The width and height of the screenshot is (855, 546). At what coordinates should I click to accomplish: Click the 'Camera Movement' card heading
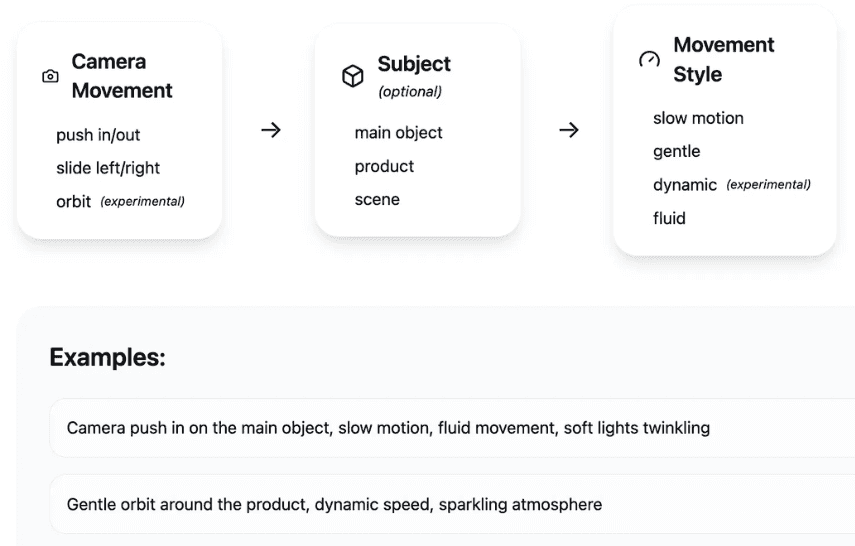coord(122,76)
